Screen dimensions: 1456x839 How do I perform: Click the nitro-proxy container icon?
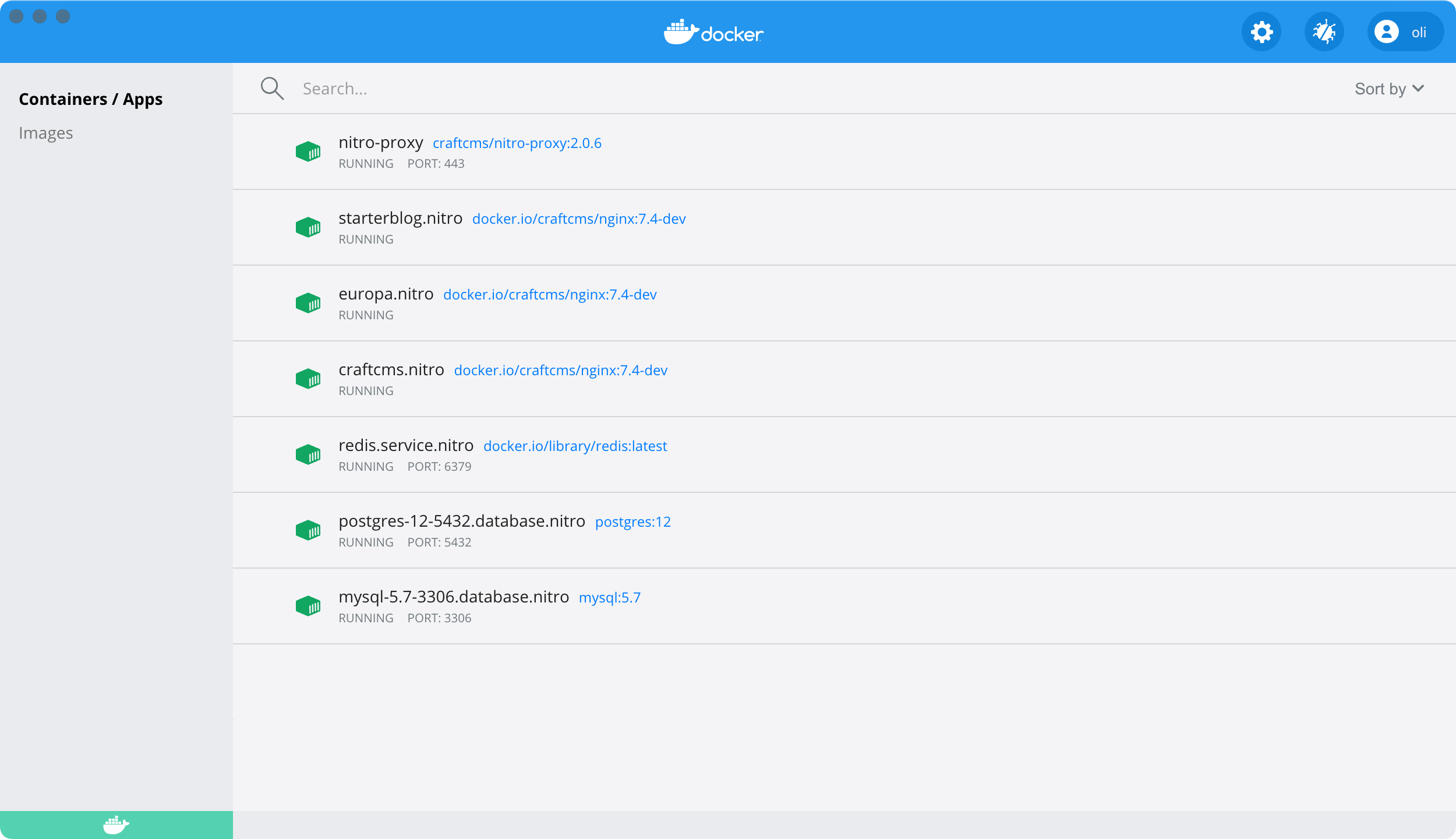pyautogui.click(x=308, y=151)
